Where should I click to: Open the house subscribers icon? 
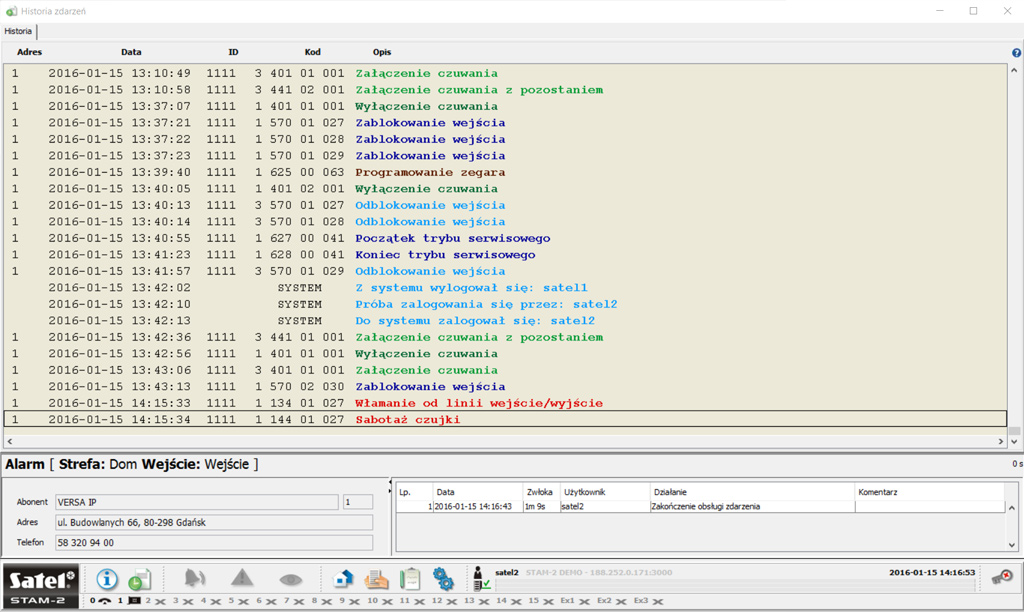tap(343, 579)
